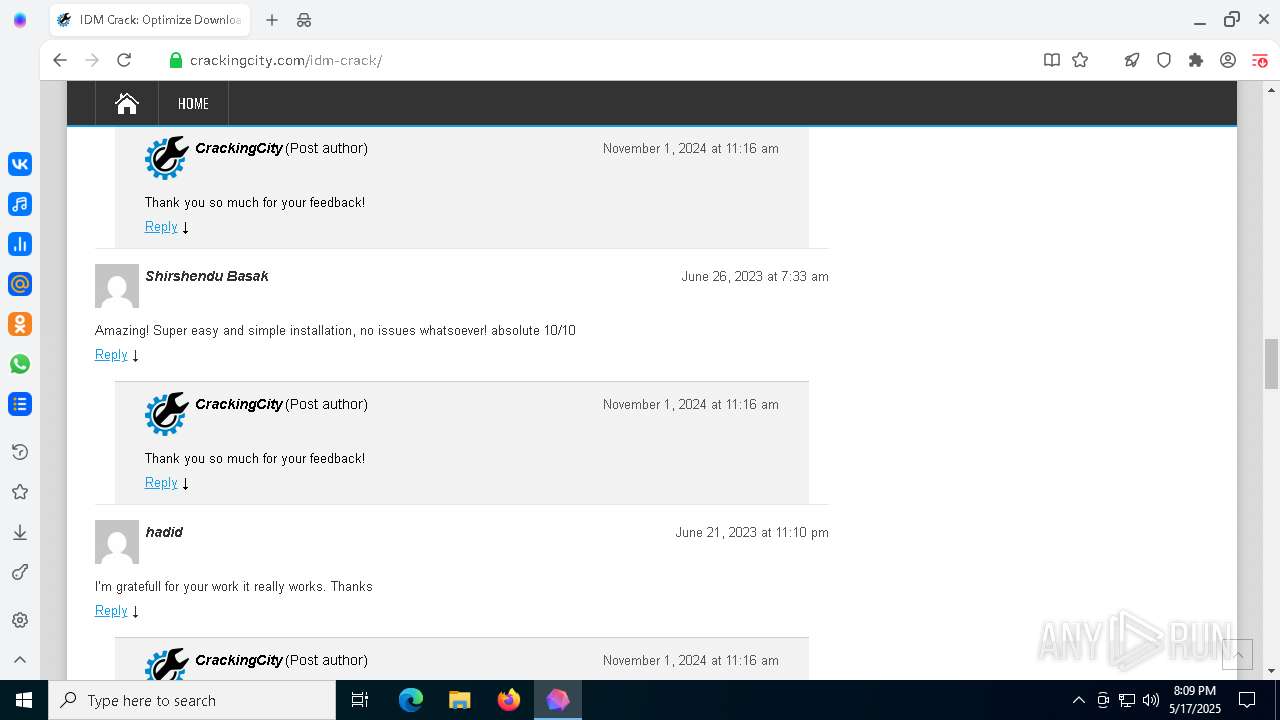The height and width of the screenshot is (720, 1280).
Task: Open an incognito window with the glasses icon
Action: [x=304, y=20]
